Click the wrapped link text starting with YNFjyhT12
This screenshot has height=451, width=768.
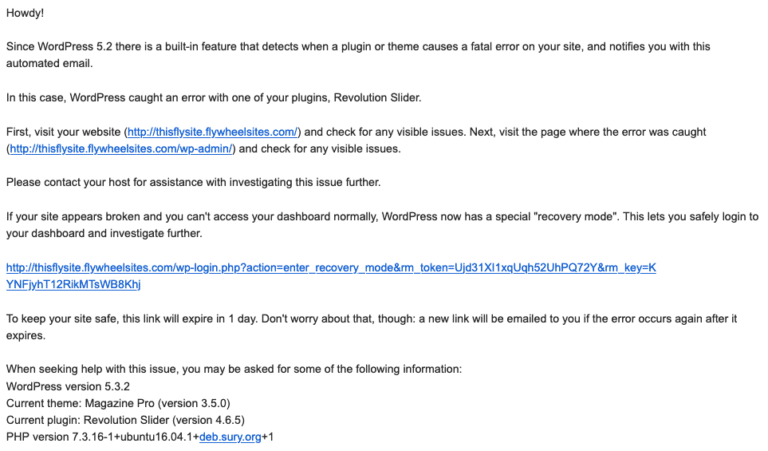(x=73, y=284)
